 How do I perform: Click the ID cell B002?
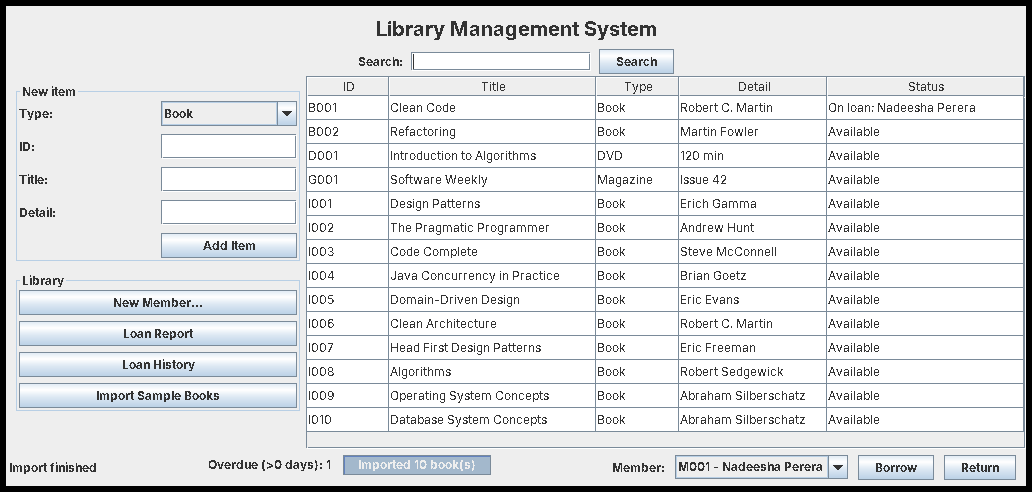pyautogui.click(x=348, y=132)
